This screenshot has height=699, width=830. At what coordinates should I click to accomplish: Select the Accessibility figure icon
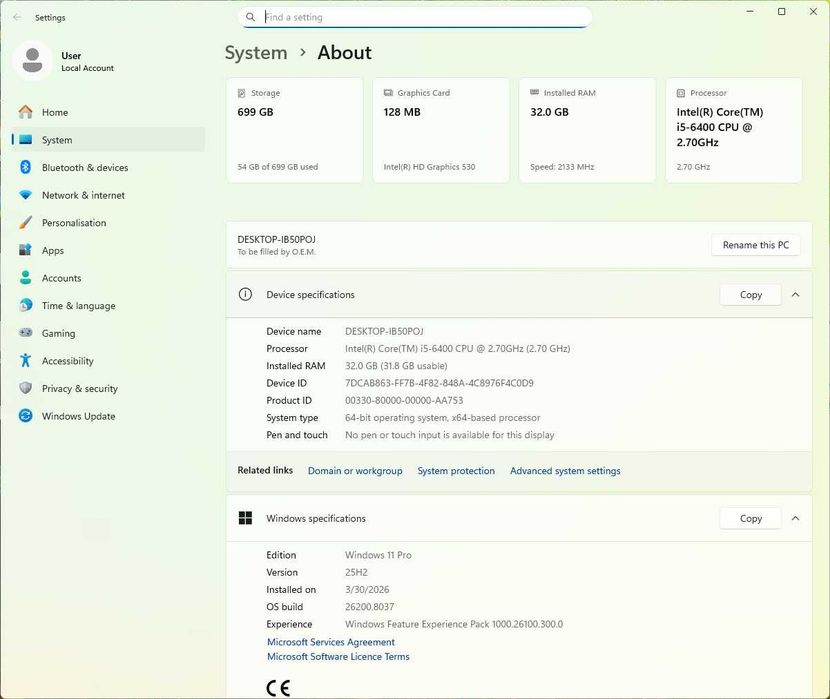tap(25, 361)
